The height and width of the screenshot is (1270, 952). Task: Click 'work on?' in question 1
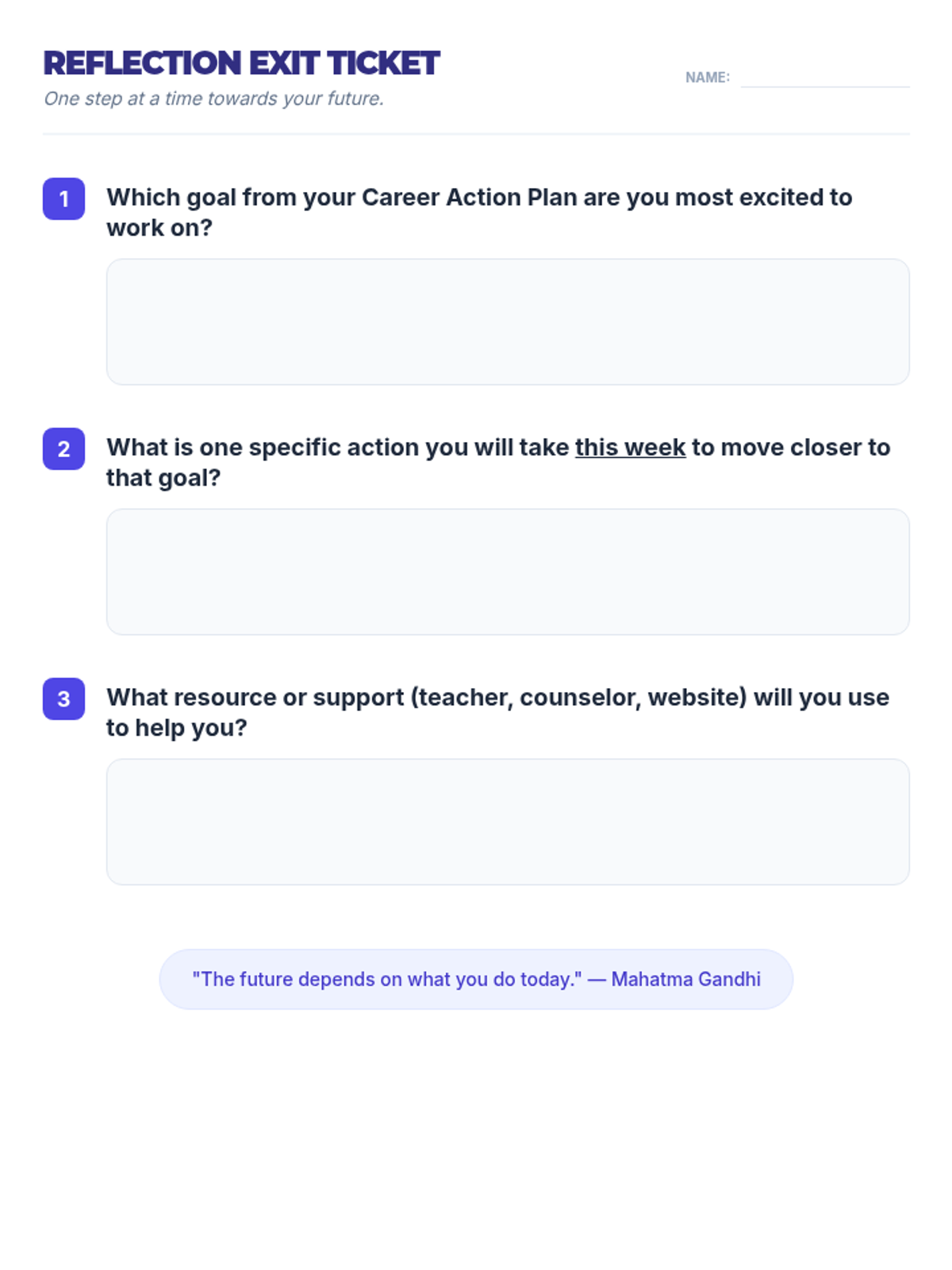159,228
